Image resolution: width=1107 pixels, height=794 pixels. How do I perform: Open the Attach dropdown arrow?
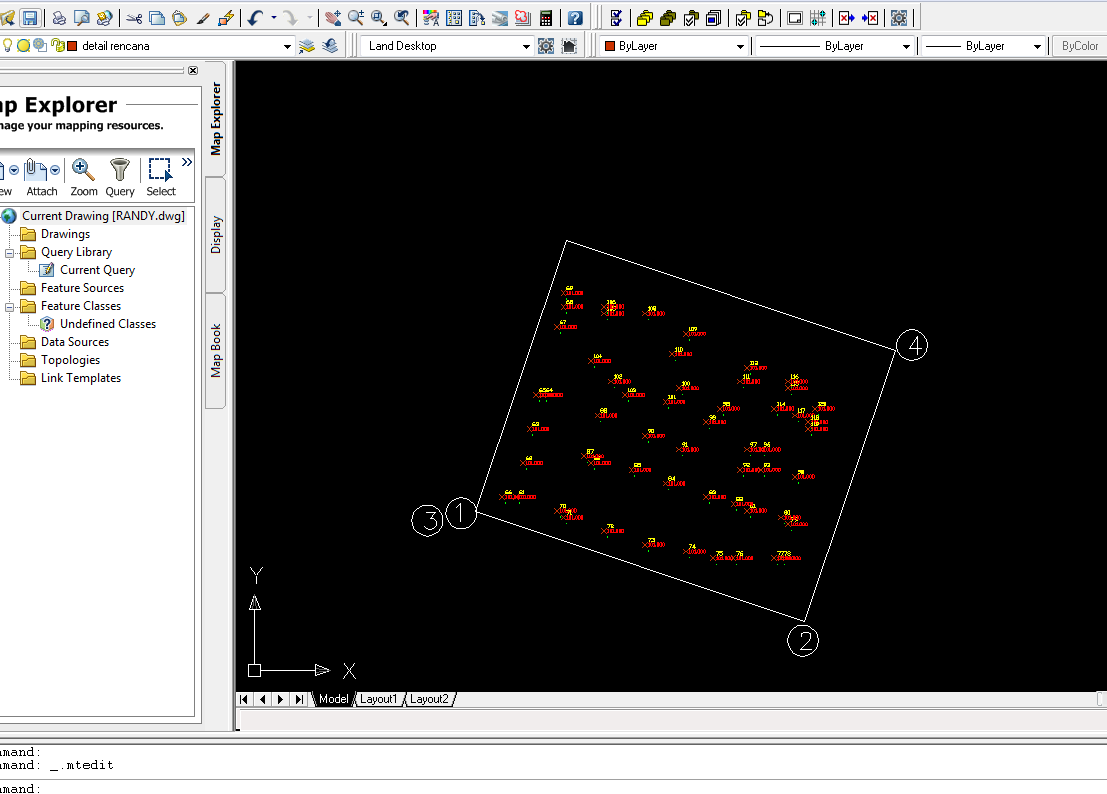point(55,170)
